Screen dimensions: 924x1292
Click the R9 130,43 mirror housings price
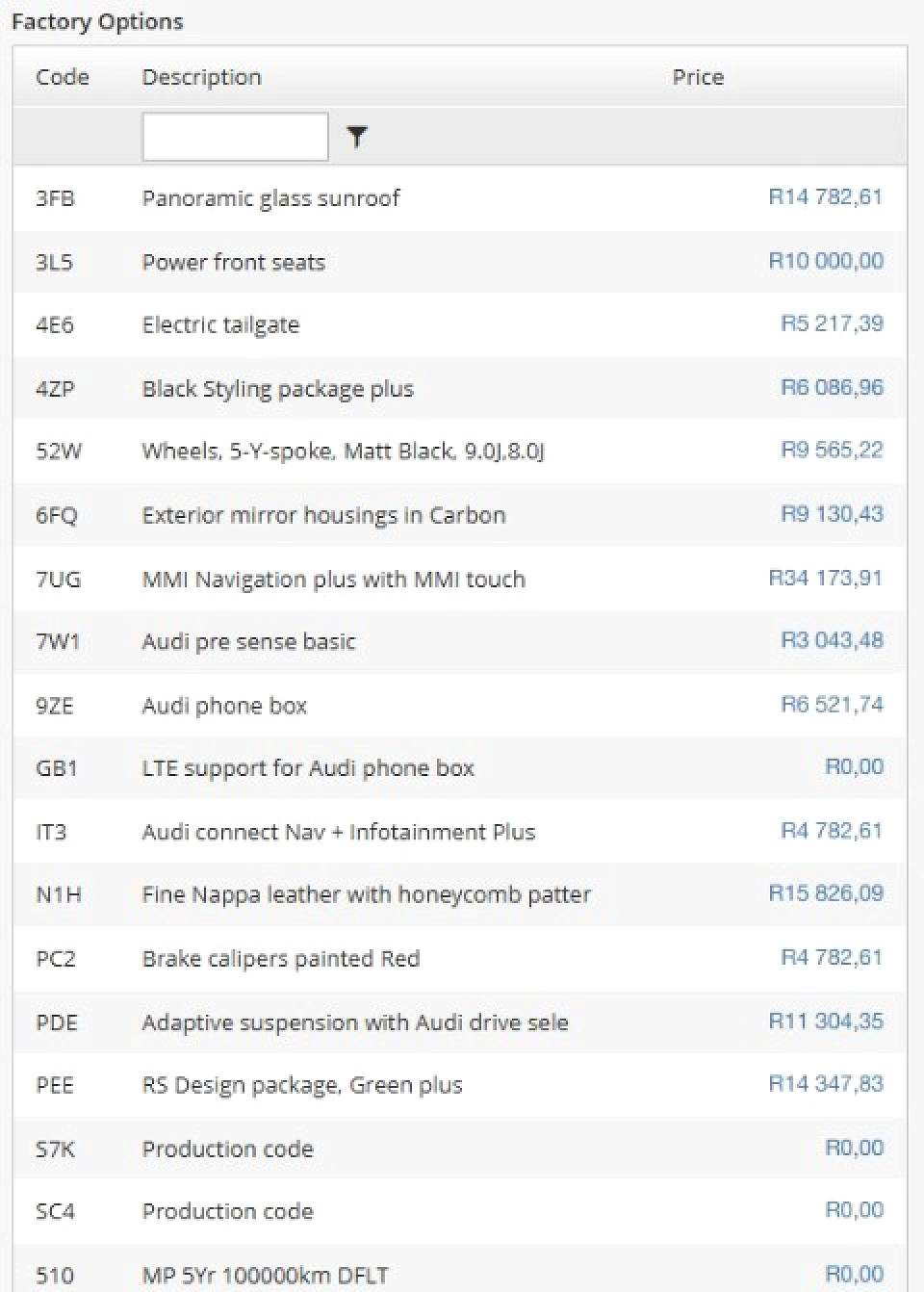pyautogui.click(x=832, y=514)
